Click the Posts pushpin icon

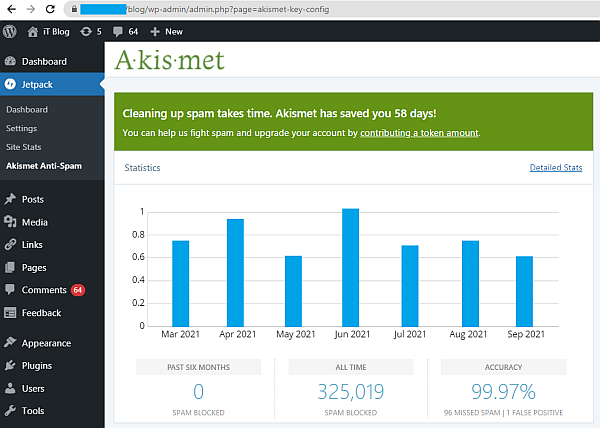10,199
